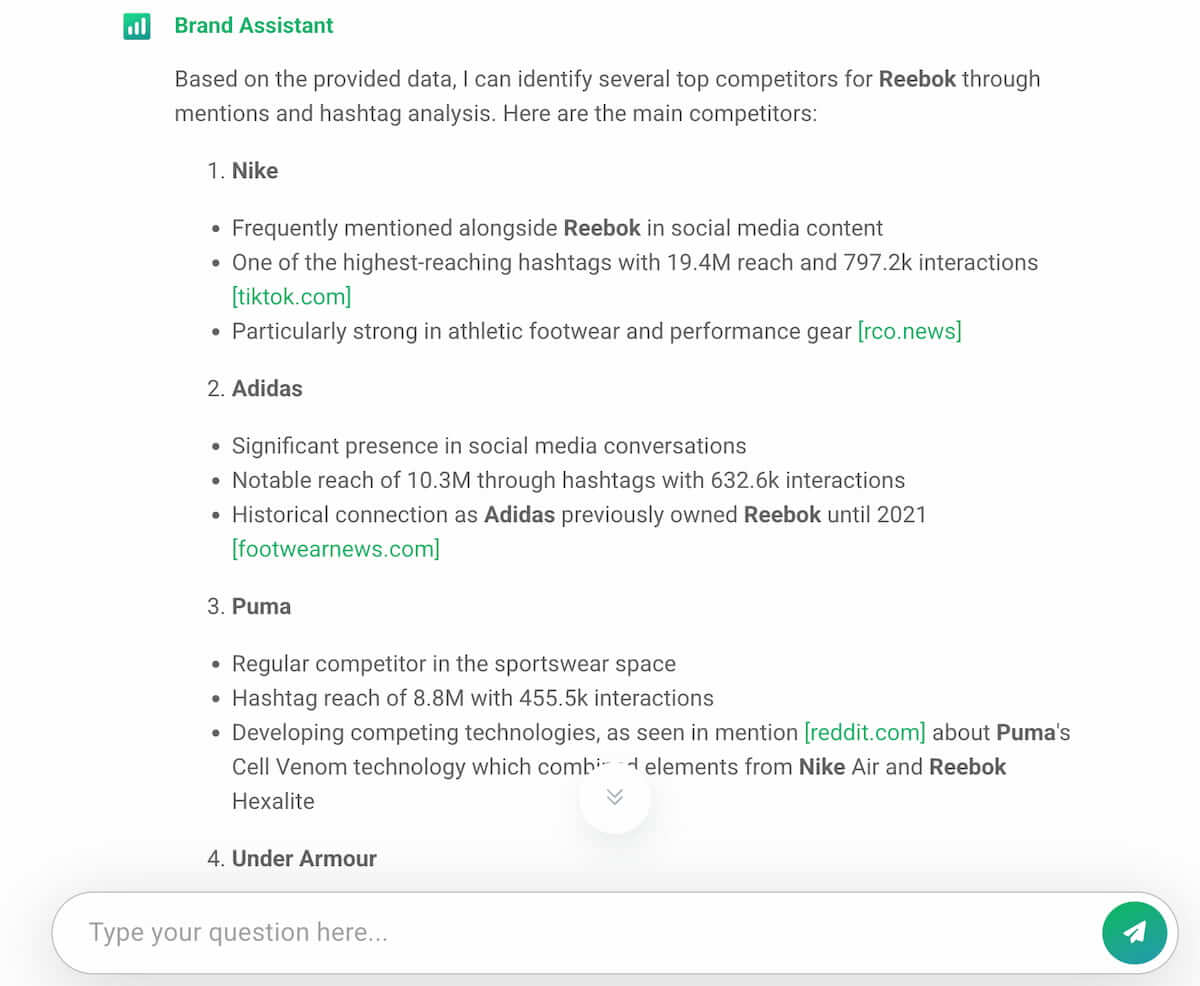
Task: Click the Adidas ownership history bullet
Action: (578, 514)
